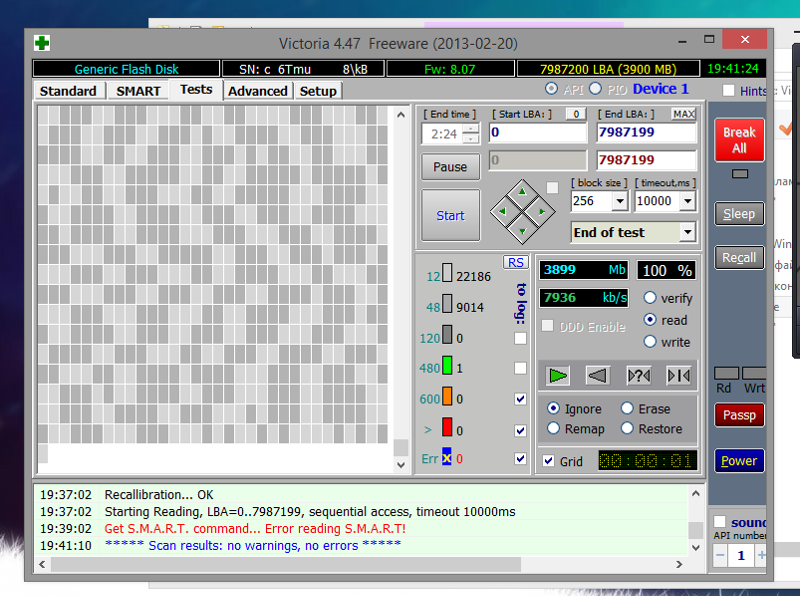800x596 pixels.
Task: Open the block size dropdown
Action: pyautogui.click(x=619, y=201)
